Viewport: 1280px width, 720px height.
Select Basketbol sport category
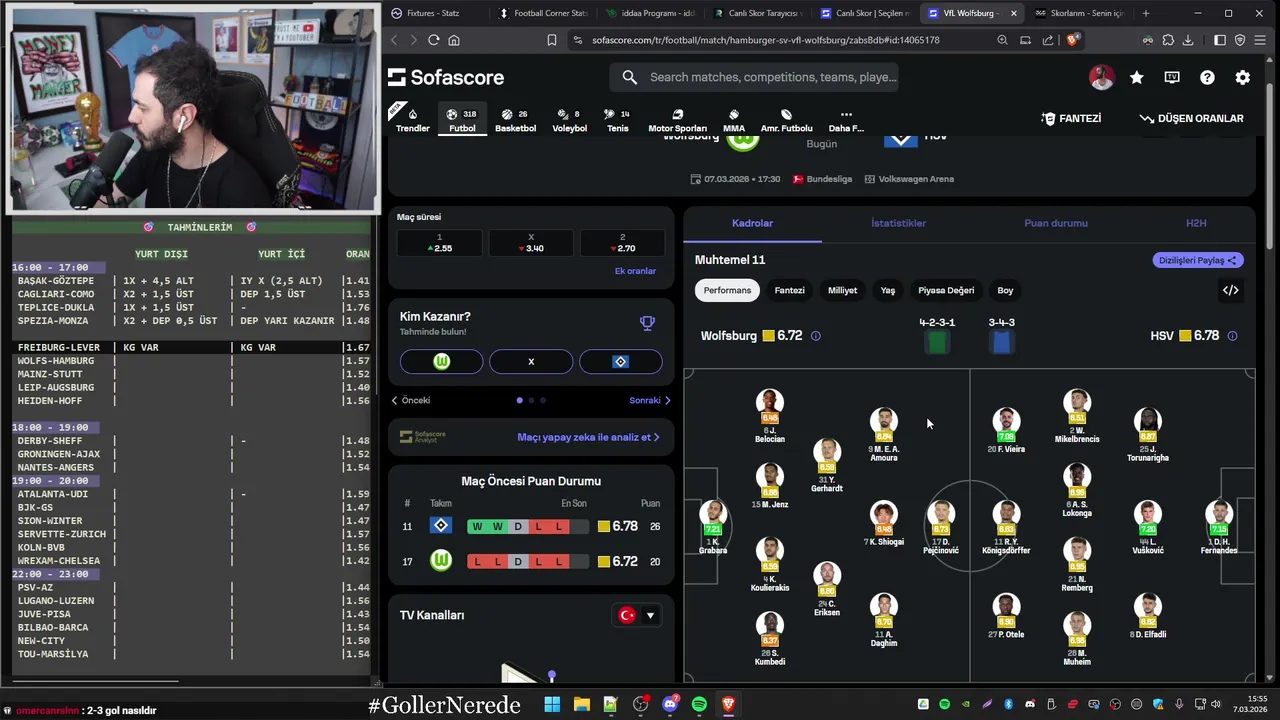click(x=515, y=120)
